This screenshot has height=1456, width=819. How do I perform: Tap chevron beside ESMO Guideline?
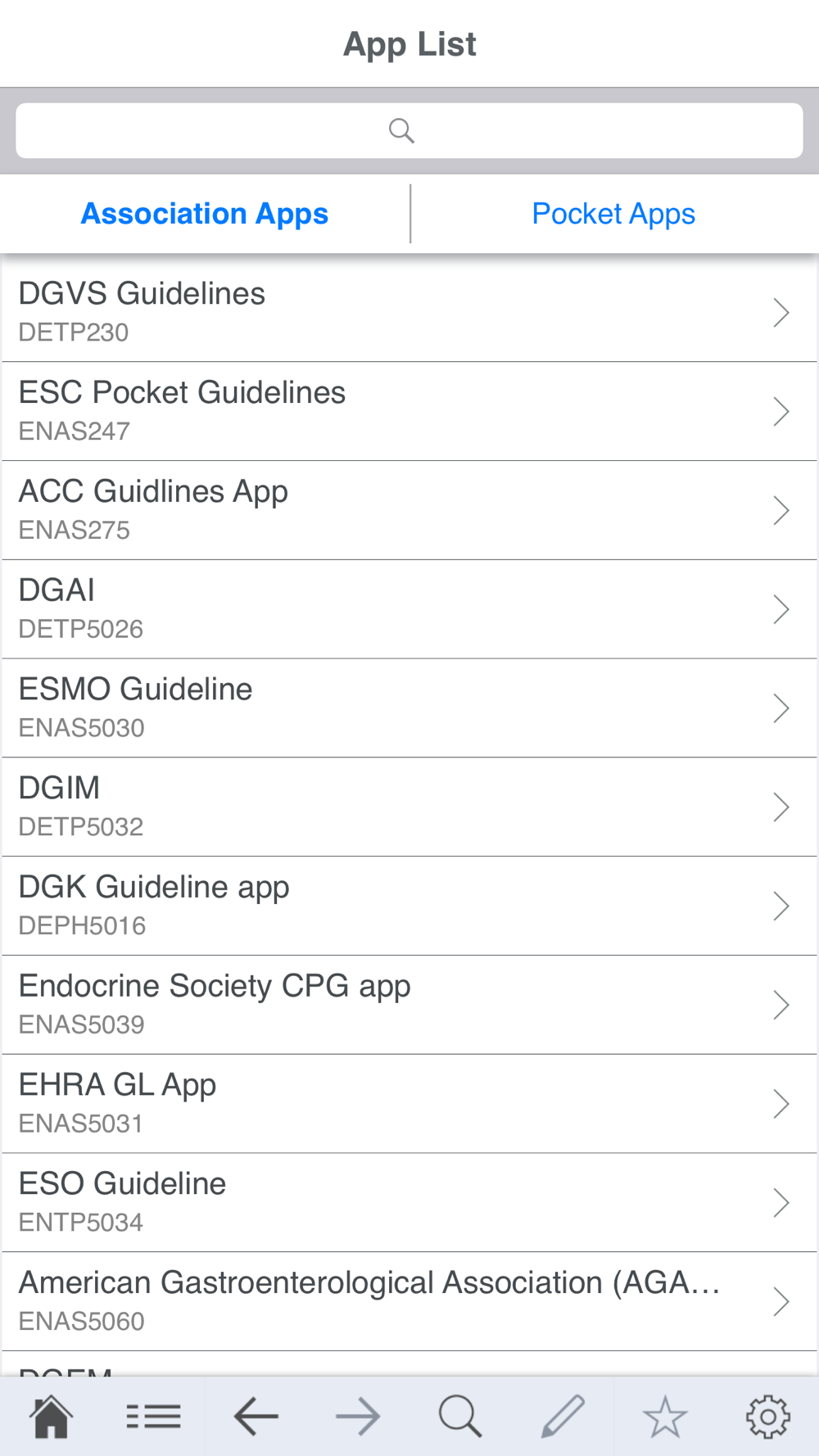coord(781,708)
